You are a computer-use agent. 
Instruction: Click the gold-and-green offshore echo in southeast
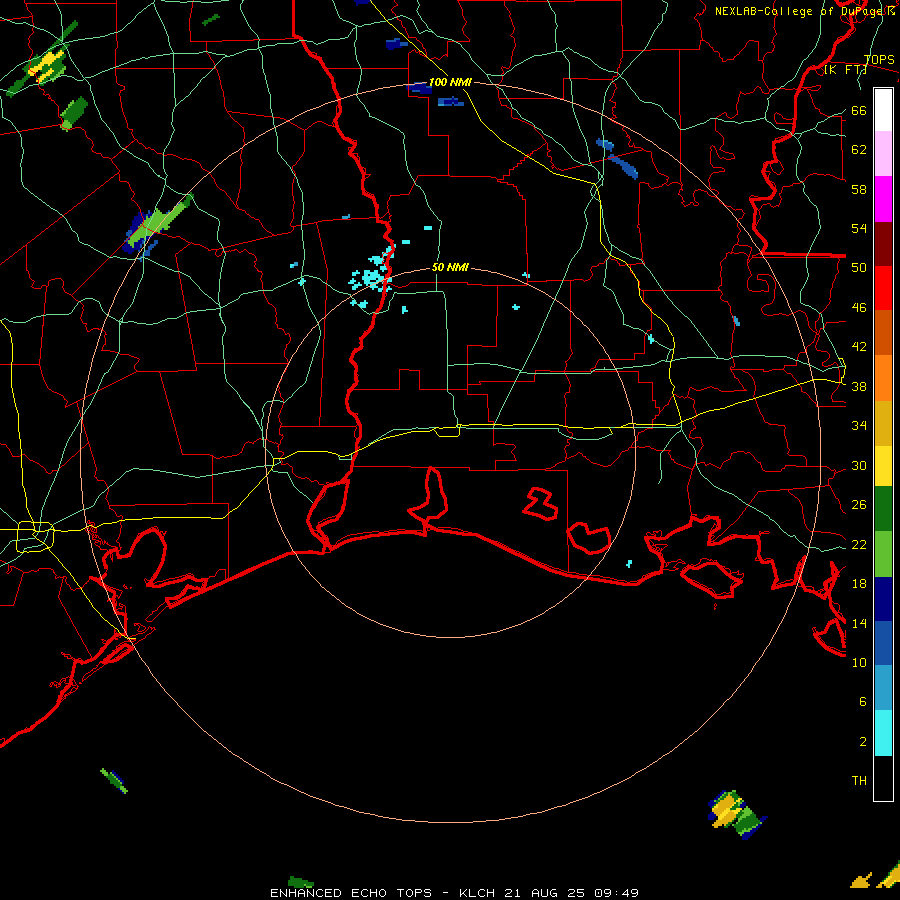[x=736, y=814]
